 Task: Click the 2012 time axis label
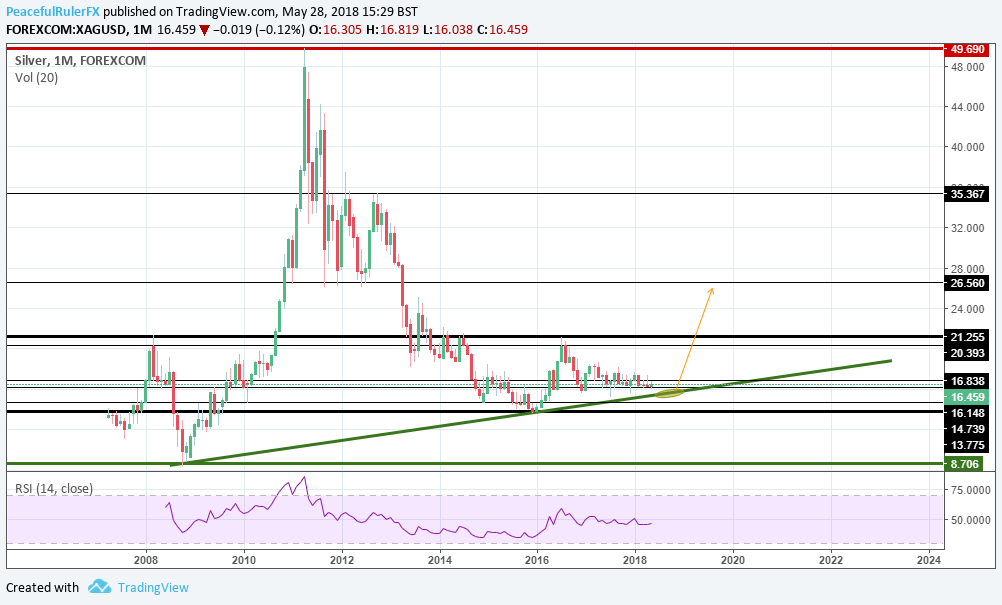pyautogui.click(x=341, y=560)
